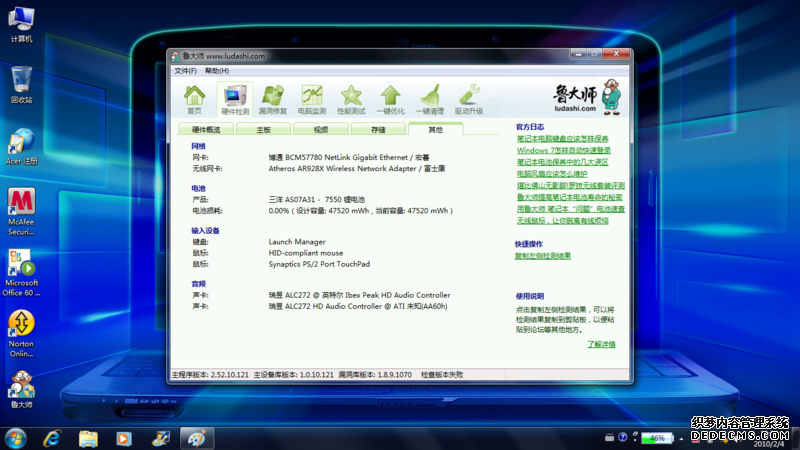
Task: Click the 了解详情 link
Action: (x=601, y=344)
